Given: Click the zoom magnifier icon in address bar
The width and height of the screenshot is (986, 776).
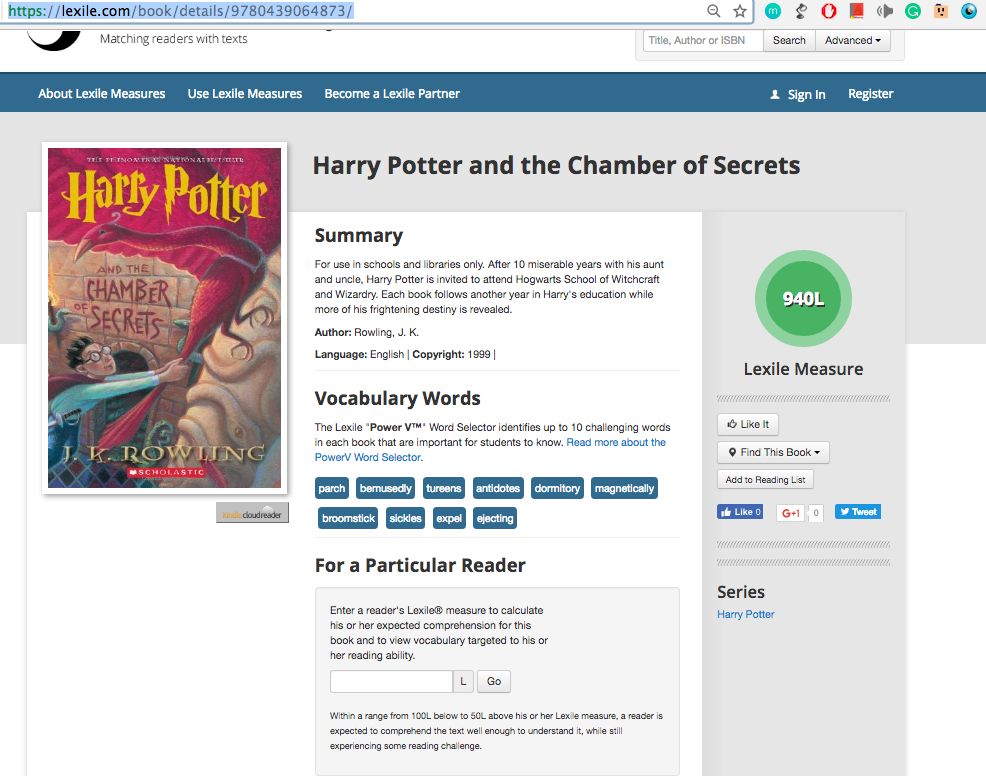Looking at the screenshot, I should [x=713, y=11].
